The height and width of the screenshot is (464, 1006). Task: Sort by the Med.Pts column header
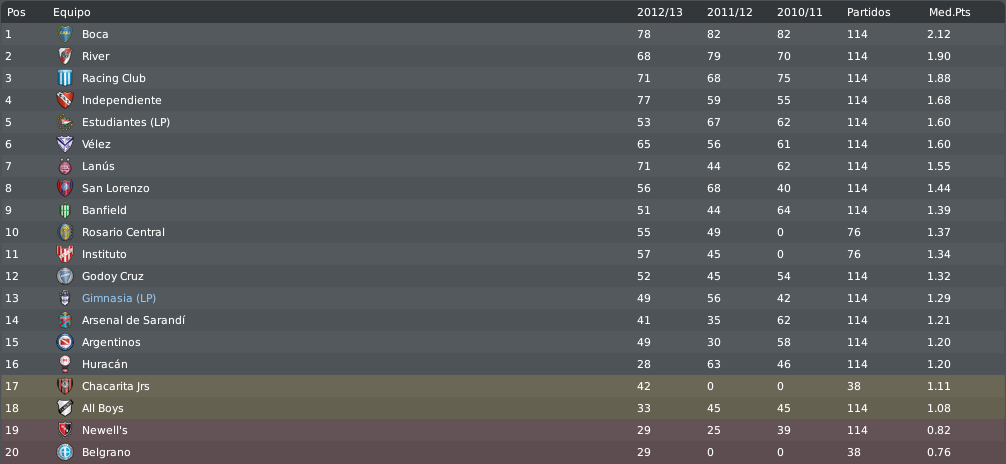(x=950, y=12)
